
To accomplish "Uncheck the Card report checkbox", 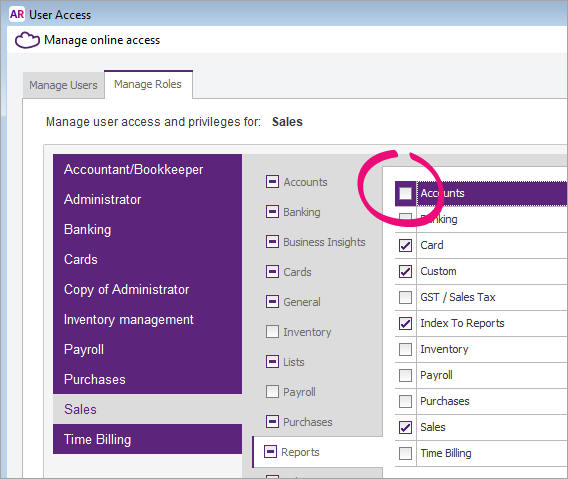I will coord(405,245).
